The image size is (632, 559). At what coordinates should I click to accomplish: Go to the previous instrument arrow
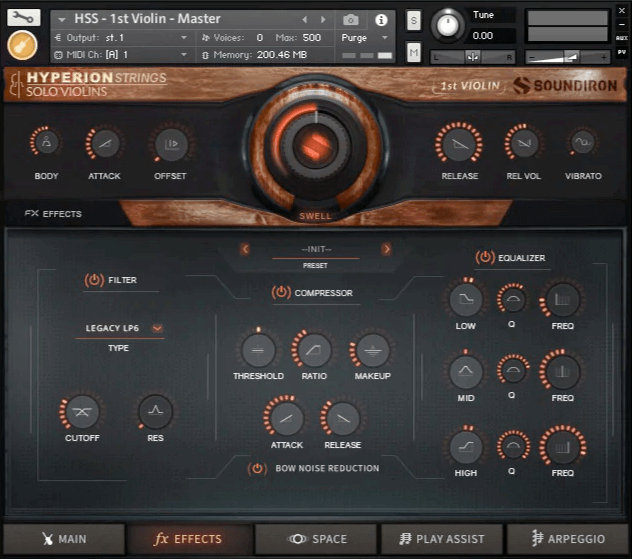point(305,19)
